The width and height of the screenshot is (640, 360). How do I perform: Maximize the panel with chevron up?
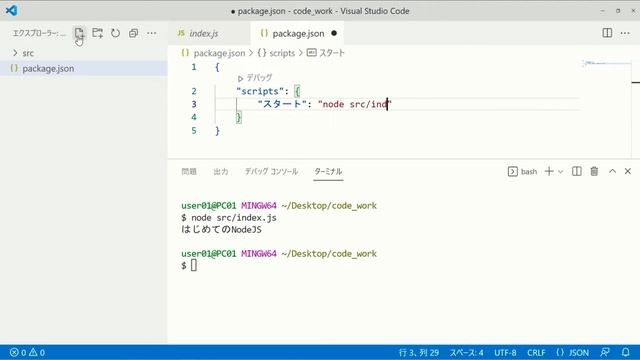[612, 171]
